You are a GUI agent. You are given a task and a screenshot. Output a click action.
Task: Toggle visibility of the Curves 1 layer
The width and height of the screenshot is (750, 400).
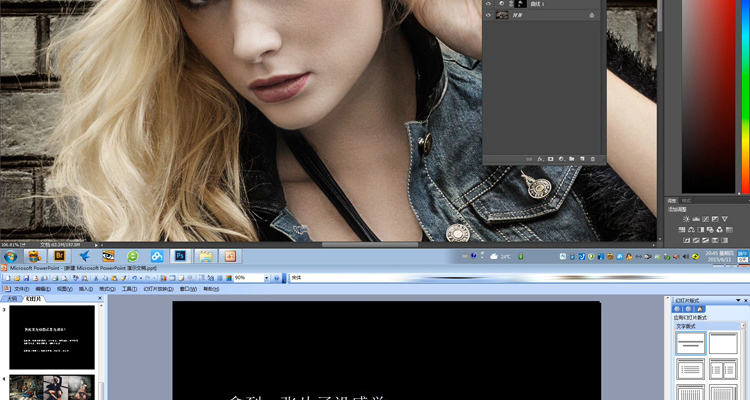488,4
